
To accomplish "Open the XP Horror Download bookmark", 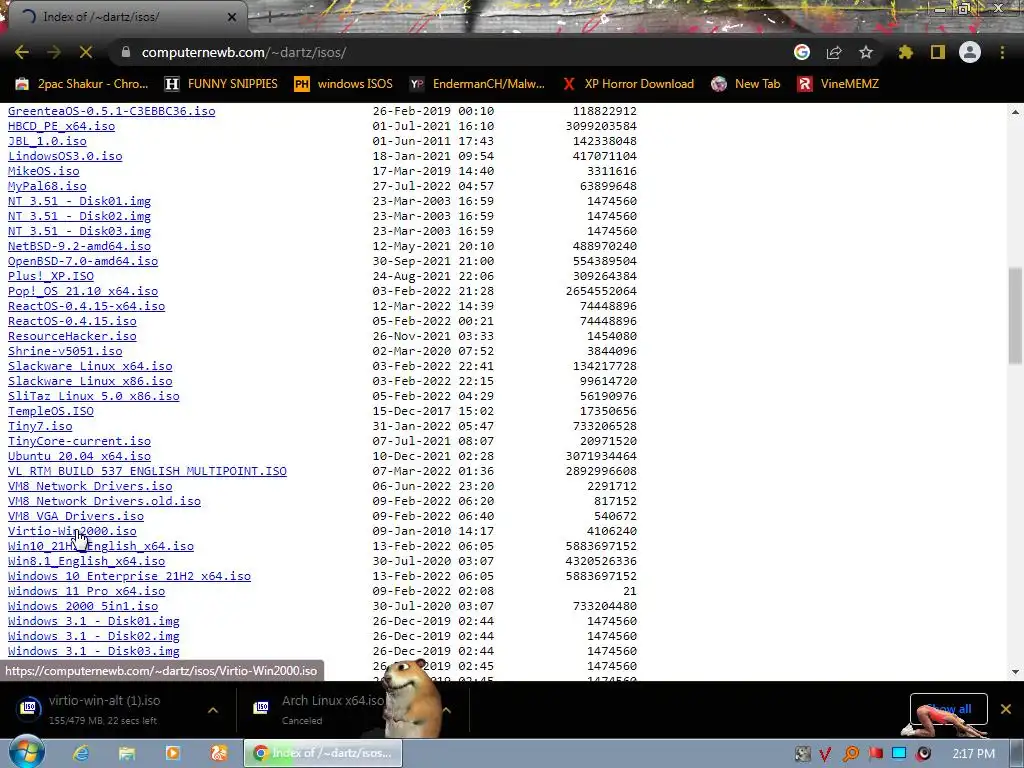I will tap(628, 84).
